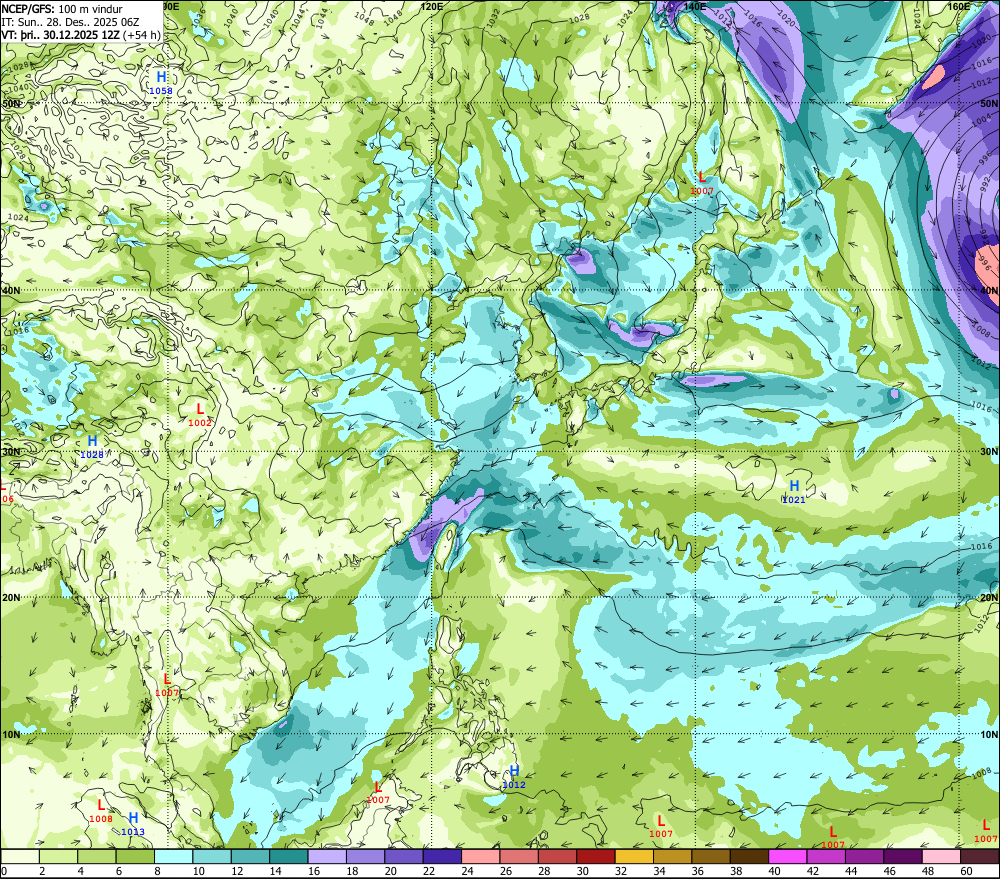Image resolution: width=1000 pixels, height=879 pixels.
Task: Pick the light pink legend swatch starting at 48
Action: click(x=941, y=856)
